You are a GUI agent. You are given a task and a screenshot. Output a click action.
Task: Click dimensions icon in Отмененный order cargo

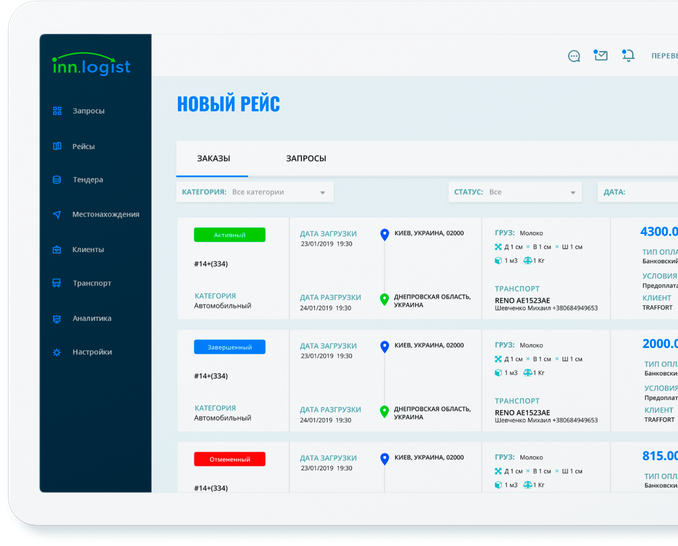pyautogui.click(x=498, y=471)
